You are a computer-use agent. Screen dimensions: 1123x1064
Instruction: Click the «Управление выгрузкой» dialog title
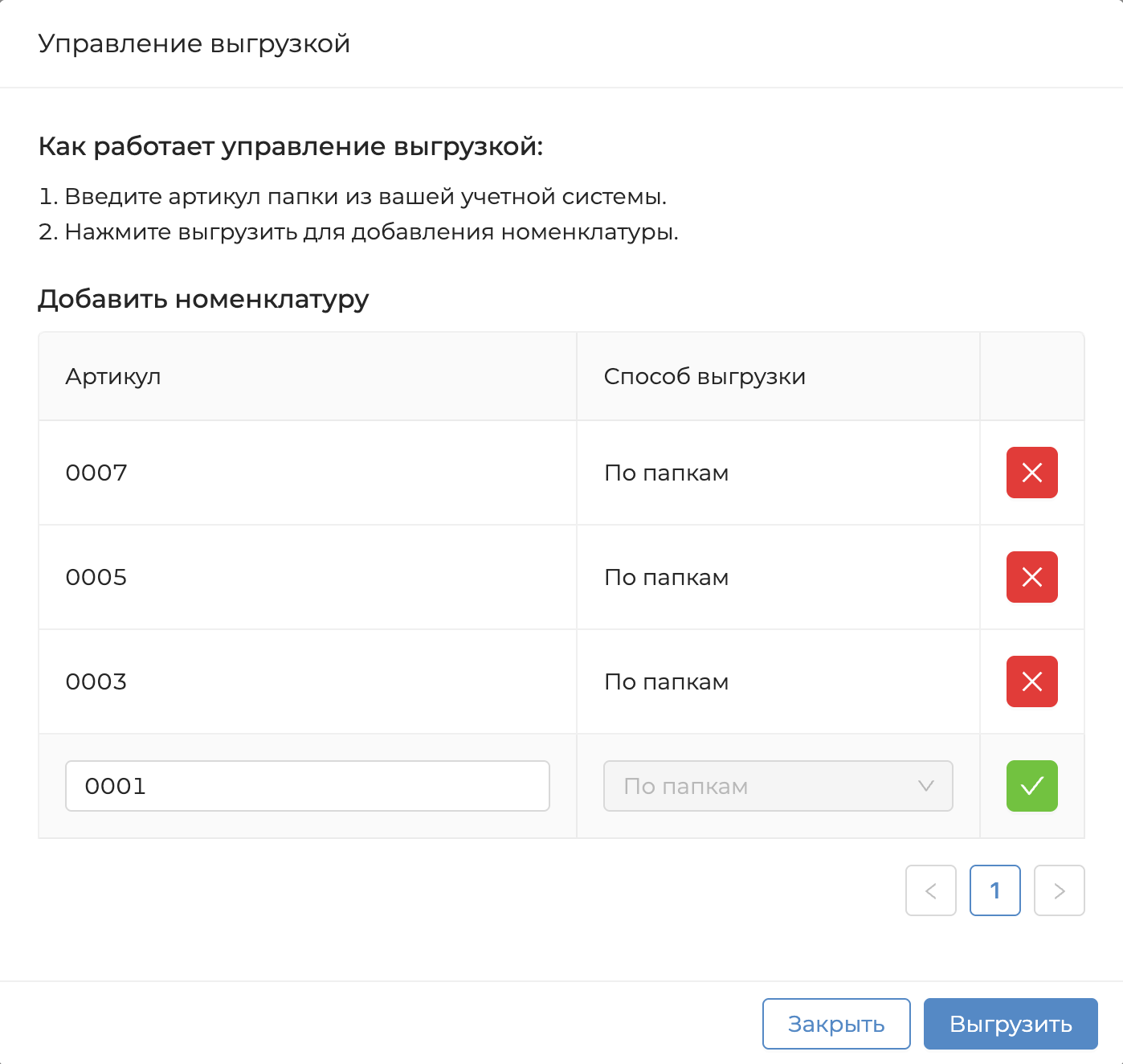click(194, 43)
